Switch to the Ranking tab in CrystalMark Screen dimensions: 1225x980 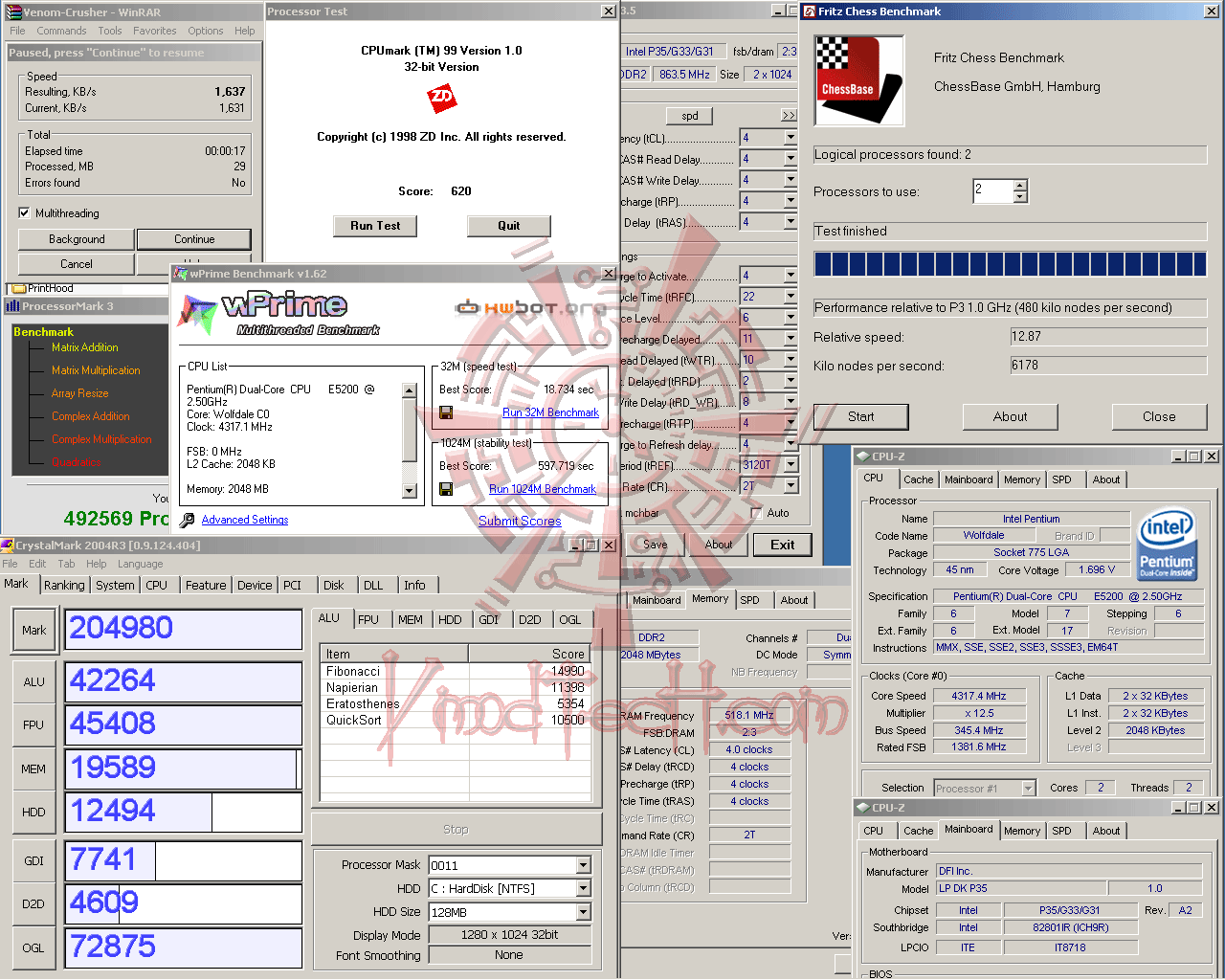(x=64, y=585)
